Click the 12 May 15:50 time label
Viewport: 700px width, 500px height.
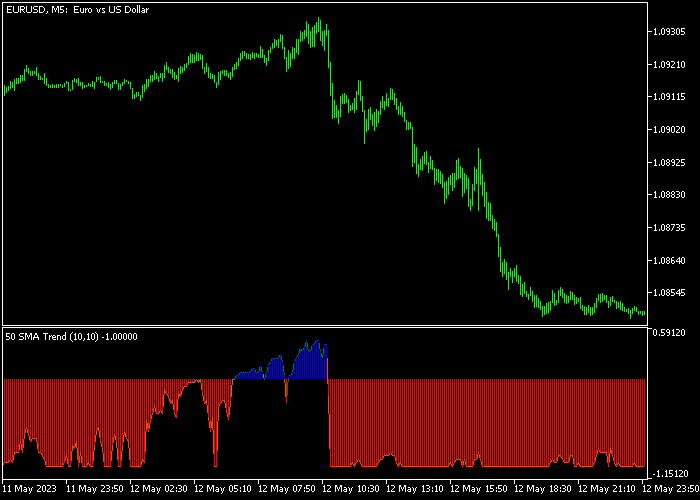point(479,488)
